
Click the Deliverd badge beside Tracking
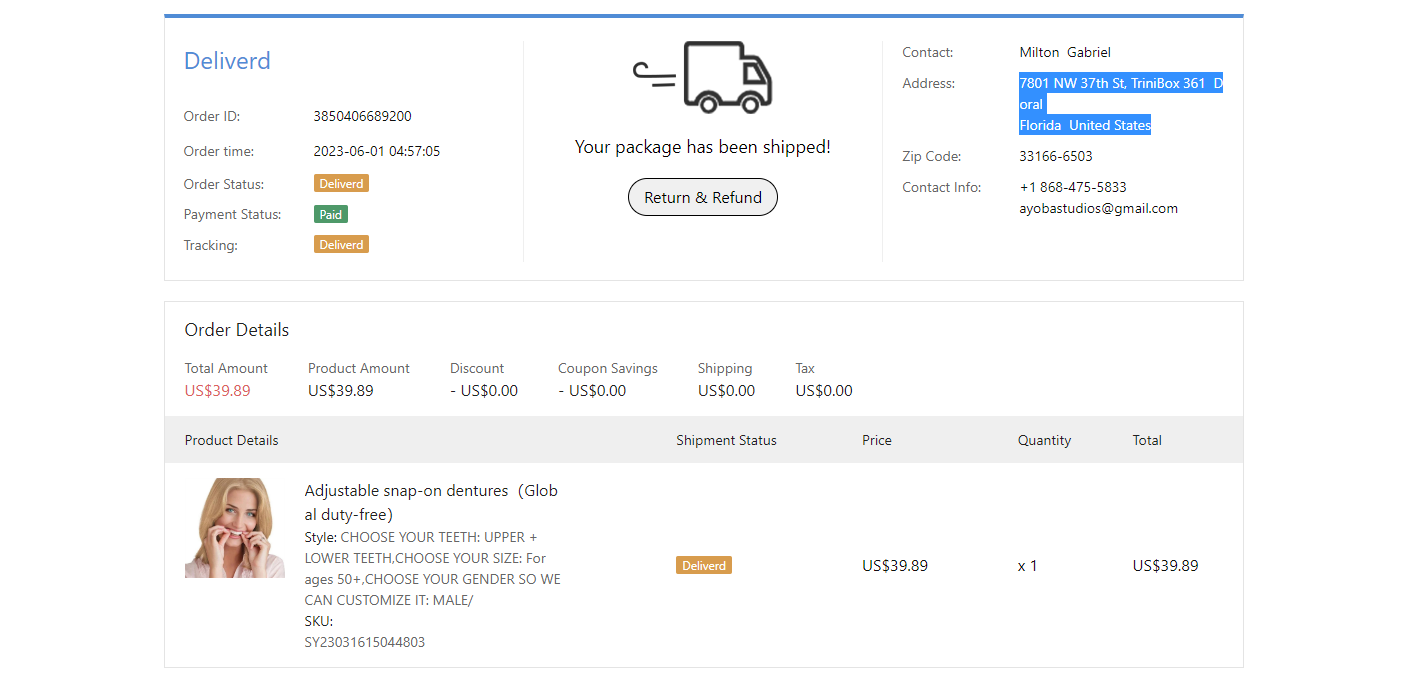click(x=341, y=244)
